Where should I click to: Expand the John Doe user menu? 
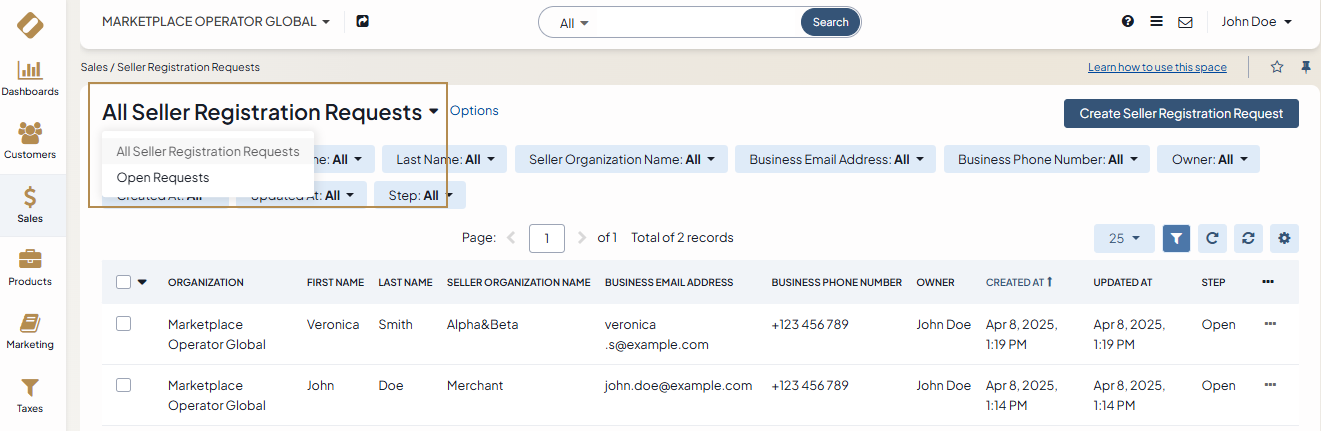pyautogui.click(x=1256, y=21)
